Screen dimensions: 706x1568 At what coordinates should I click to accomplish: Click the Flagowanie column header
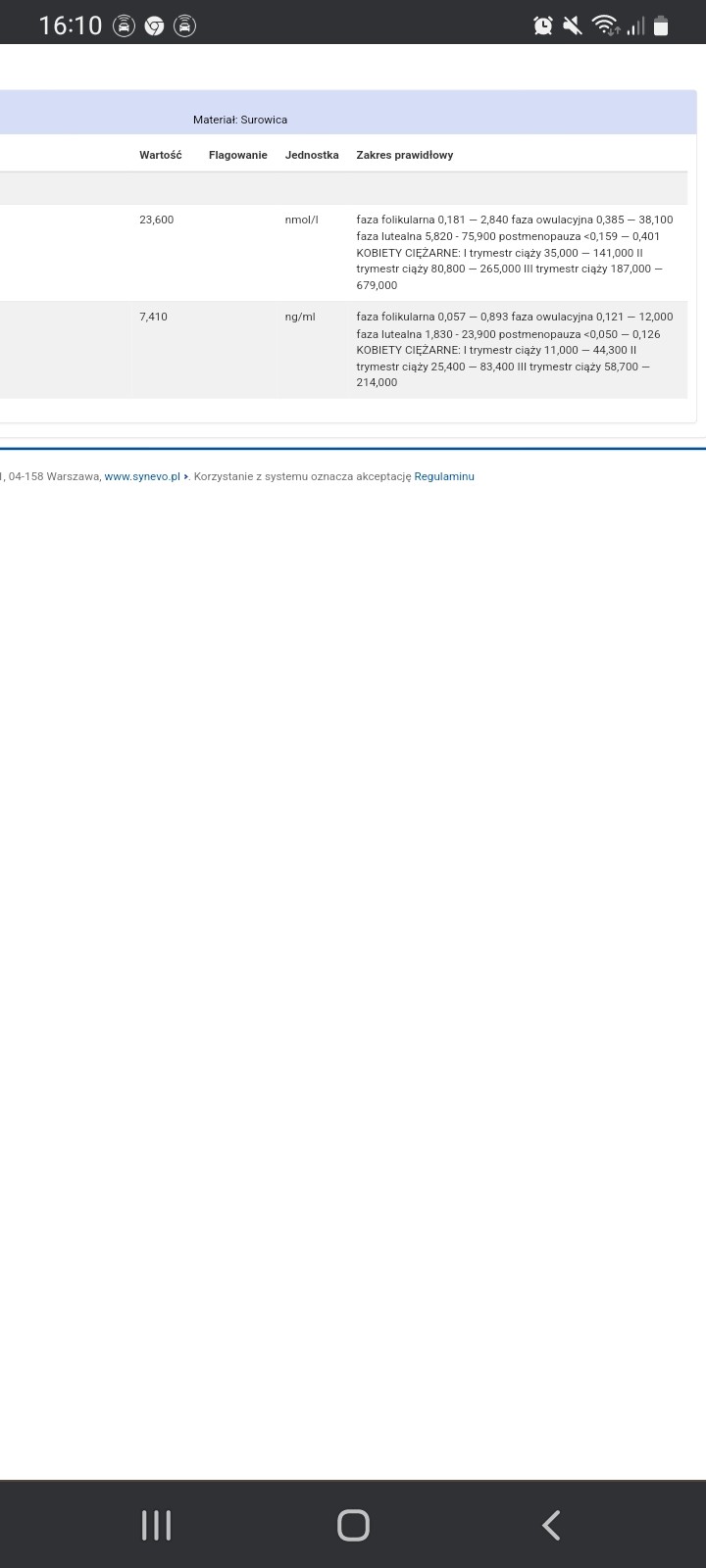click(237, 155)
